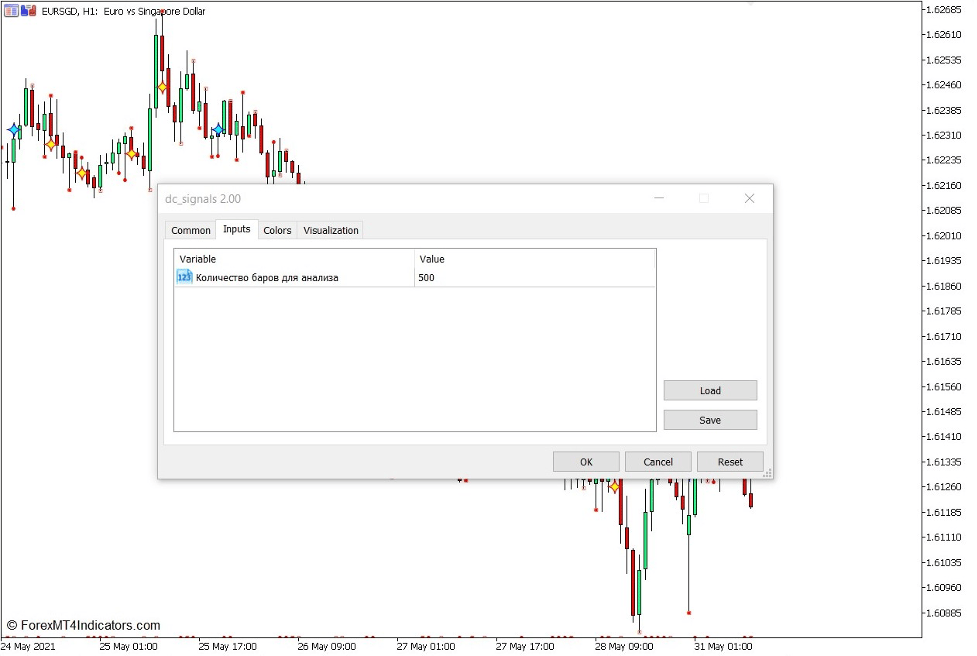Click the value field showing 500
Viewport: 977px width, 656px height.
[x=534, y=277]
